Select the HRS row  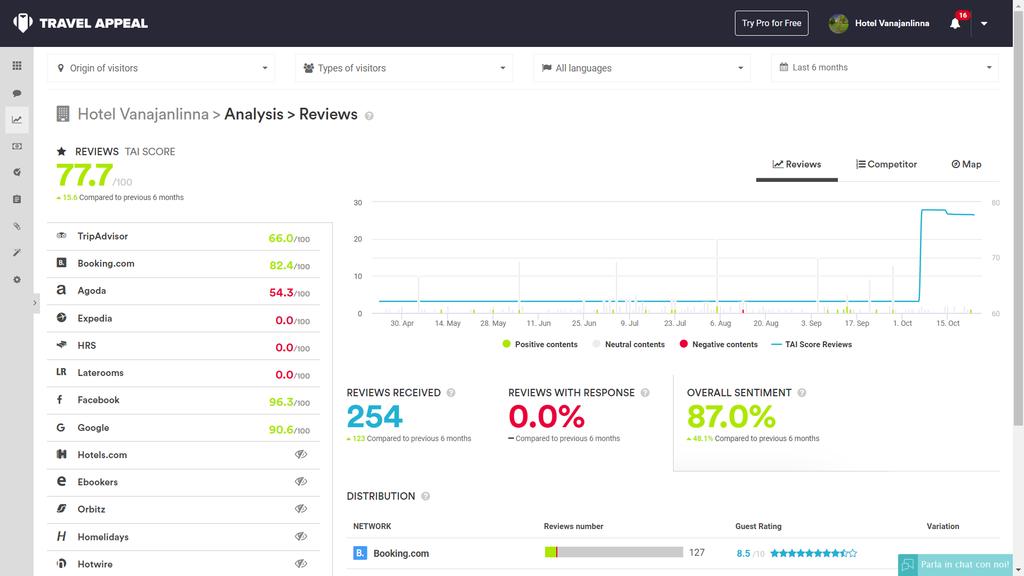pyautogui.click(x=184, y=345)
